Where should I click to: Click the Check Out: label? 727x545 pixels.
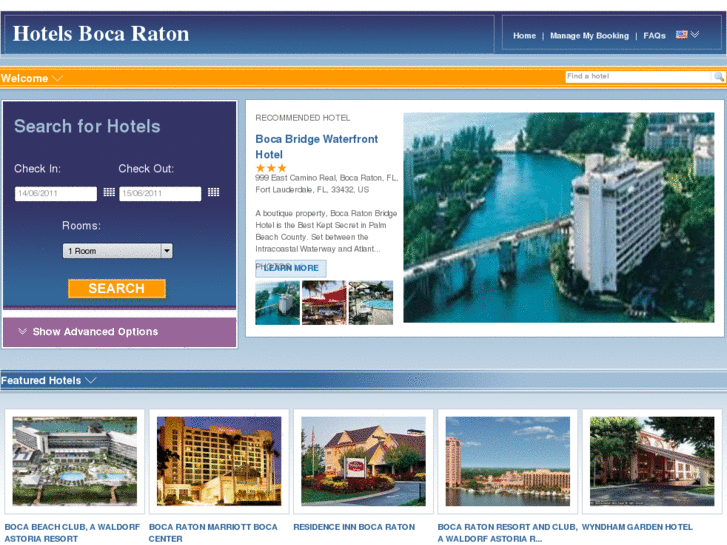[146, 169]
